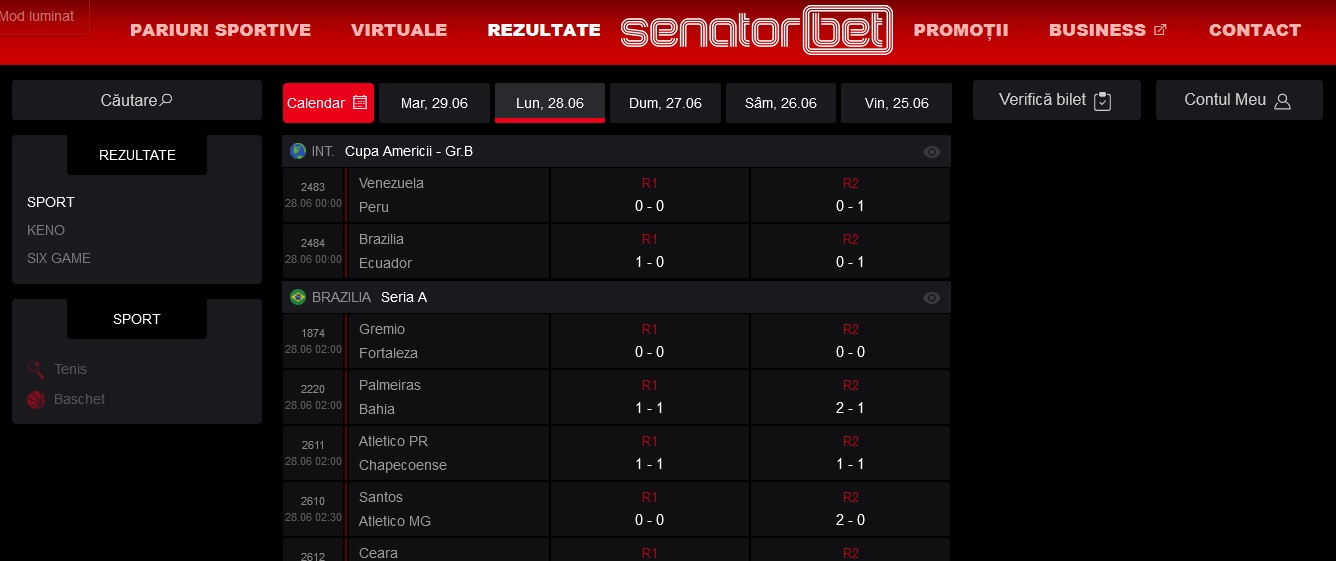The image size is (1336, 561).
Task: Toggle eye visibility for Brazilia Seria A
Action: pyautogui.click(x=931, y=298)
